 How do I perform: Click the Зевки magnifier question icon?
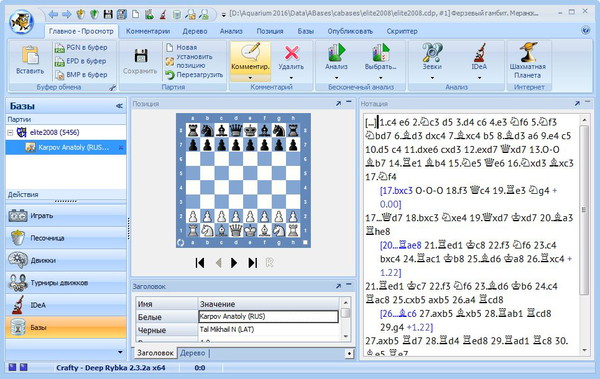click(432, 52)
